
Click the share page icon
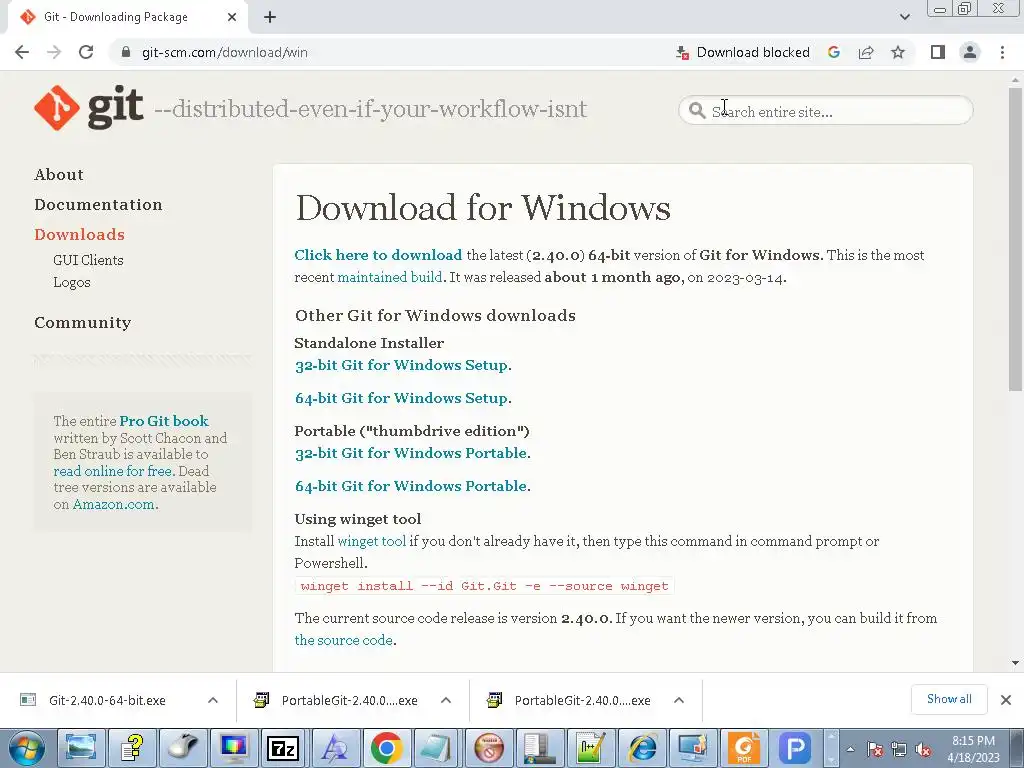coord(866,52)
